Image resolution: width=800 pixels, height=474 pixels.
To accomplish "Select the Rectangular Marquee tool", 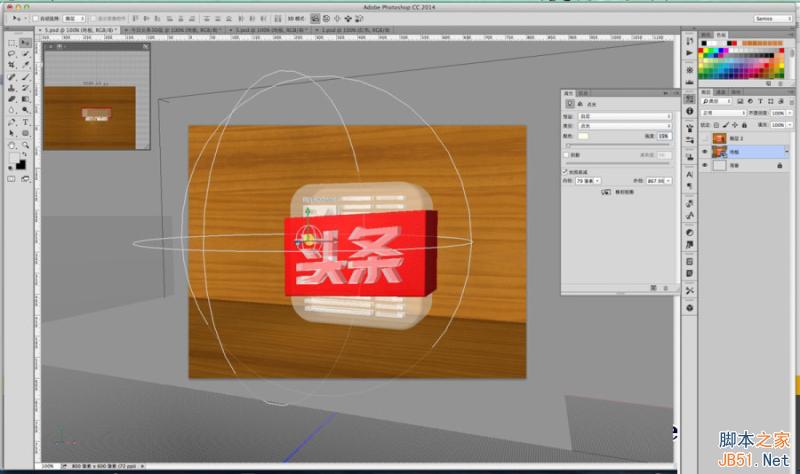I will click(x=12, y=43).
